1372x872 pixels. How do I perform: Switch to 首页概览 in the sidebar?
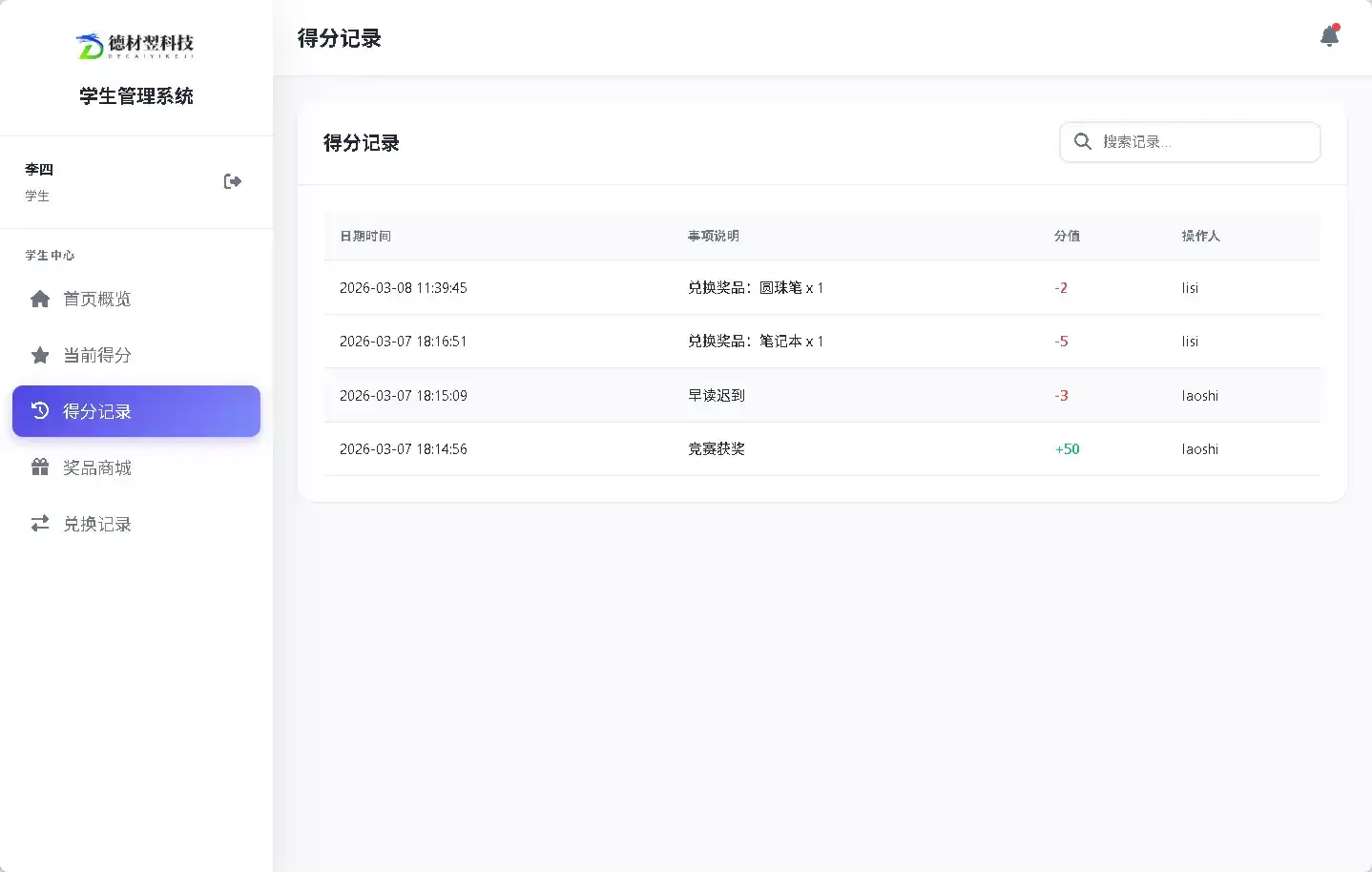[96, 299]
